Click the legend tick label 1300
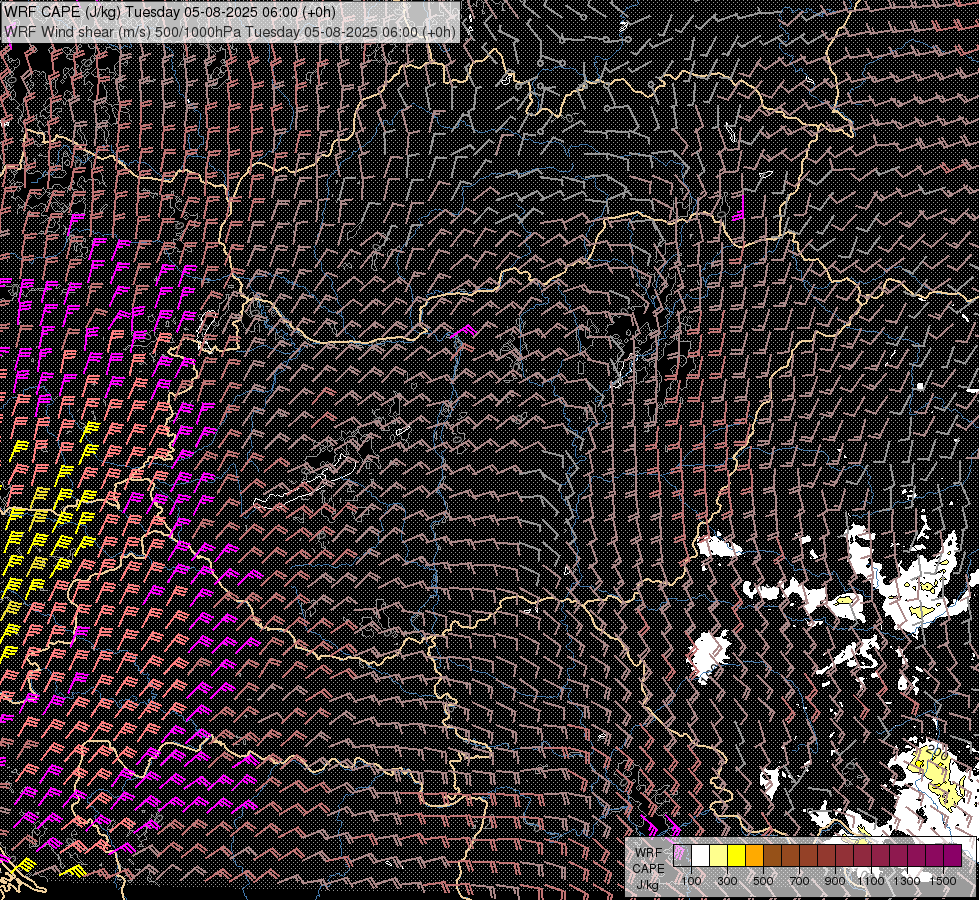Viewport: 979px width, 900px height. click(907, 881)
